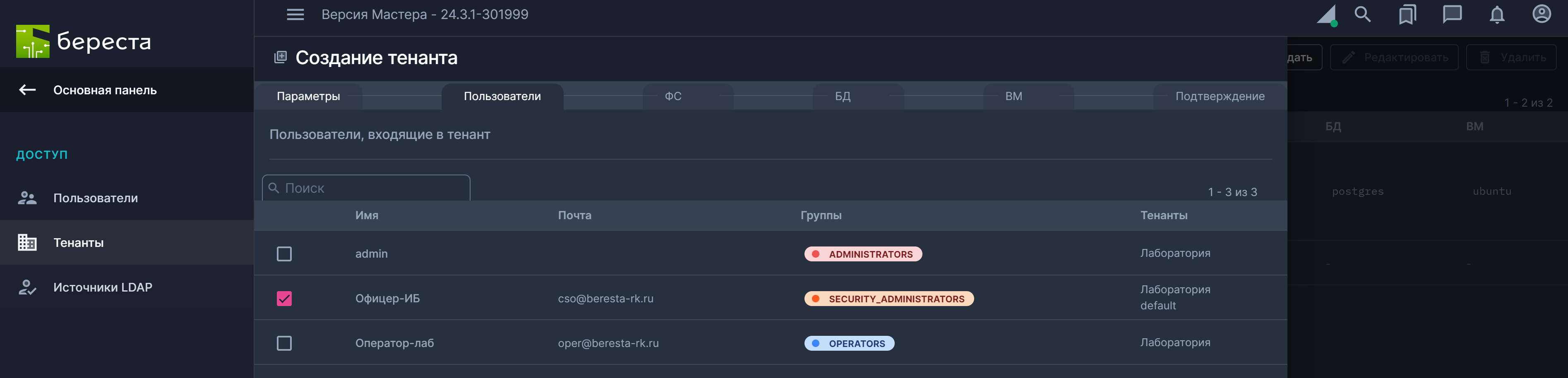
Task: Check the admin user checkbox
Action: pos(284,254)
